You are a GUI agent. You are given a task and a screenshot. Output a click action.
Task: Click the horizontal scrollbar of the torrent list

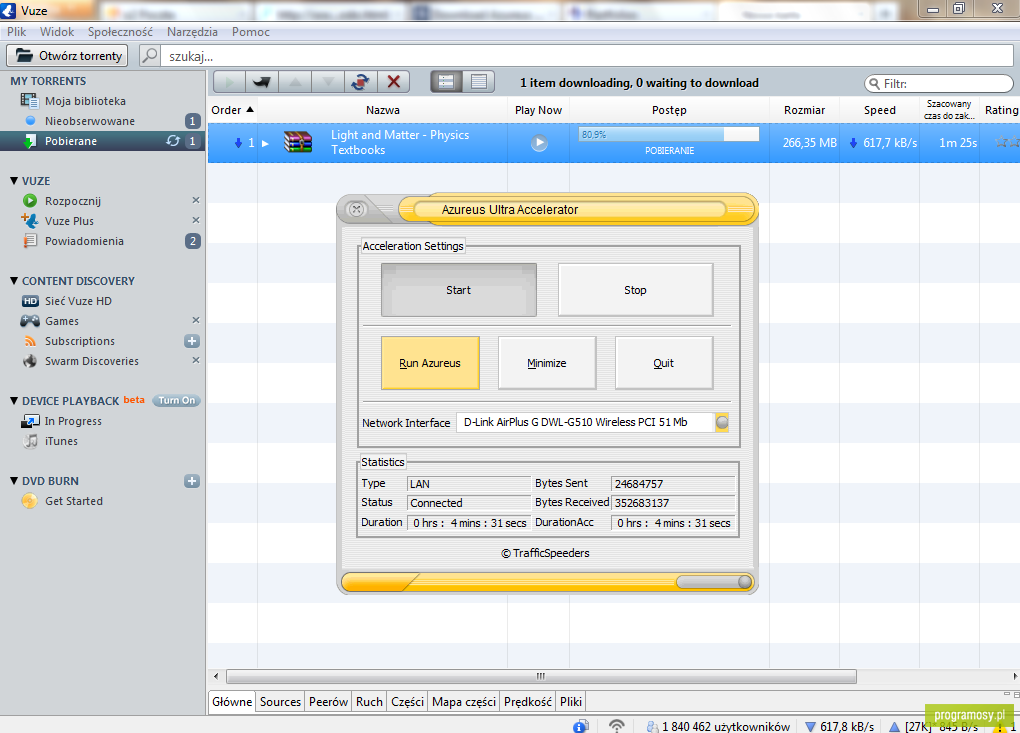541,676
